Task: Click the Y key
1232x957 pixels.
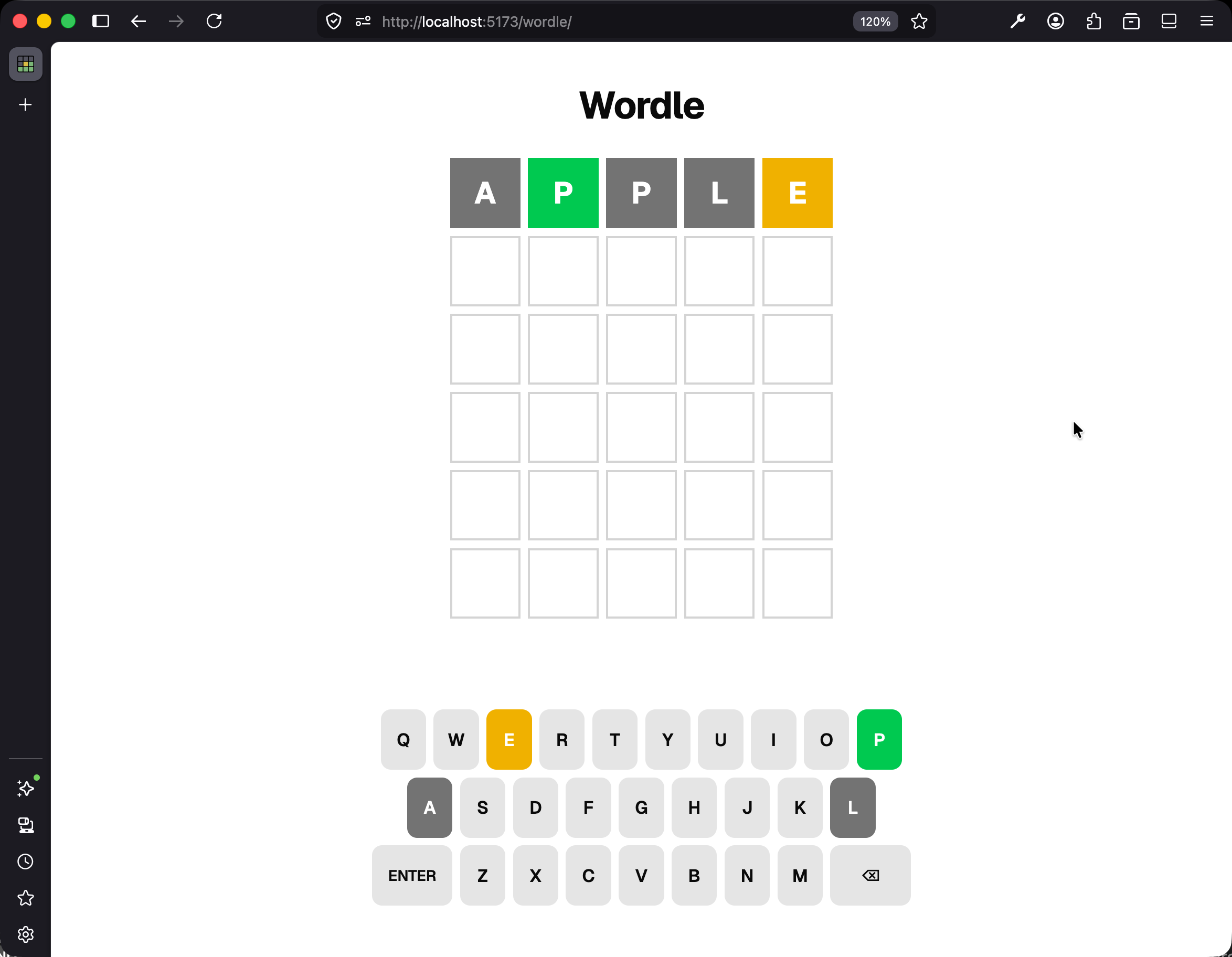Action: 668,739
